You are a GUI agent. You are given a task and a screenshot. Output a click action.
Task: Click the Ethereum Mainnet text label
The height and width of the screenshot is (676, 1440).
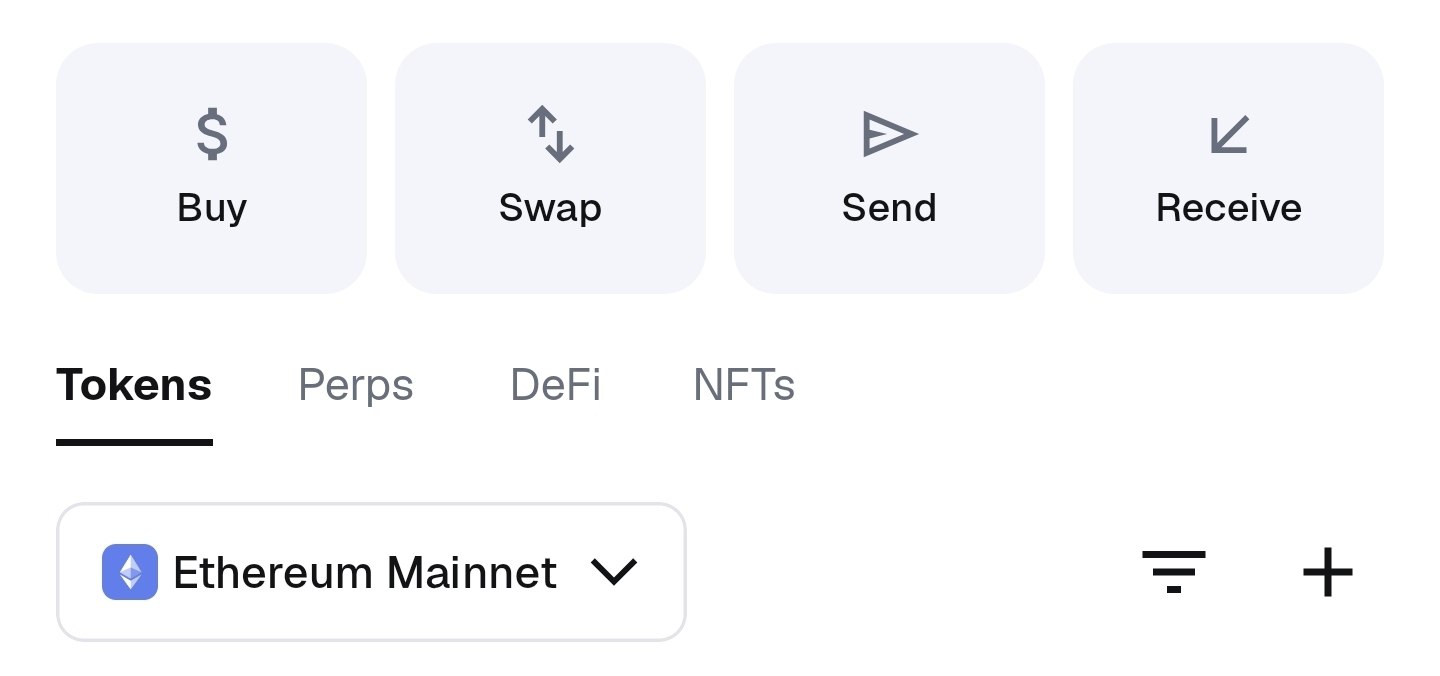(364, 573)
